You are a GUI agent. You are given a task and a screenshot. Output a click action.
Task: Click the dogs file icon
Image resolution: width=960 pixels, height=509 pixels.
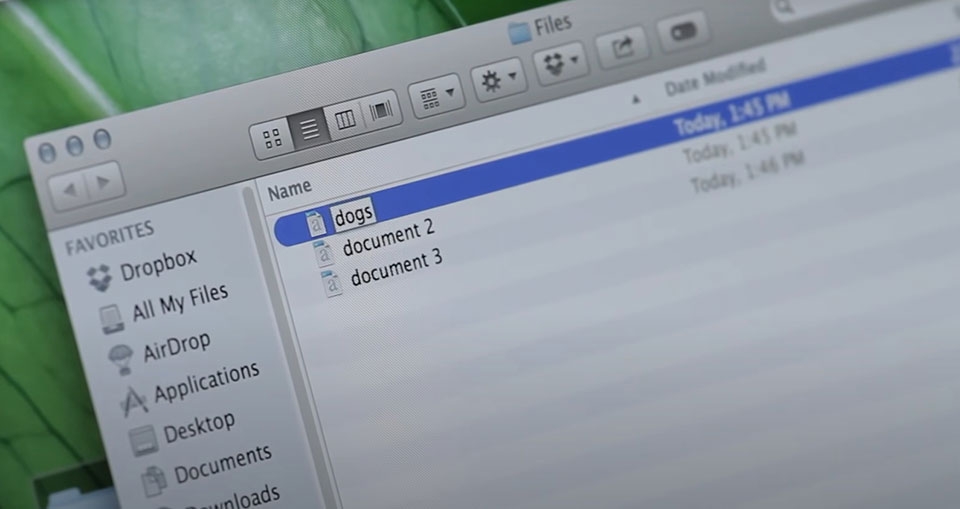317,223
